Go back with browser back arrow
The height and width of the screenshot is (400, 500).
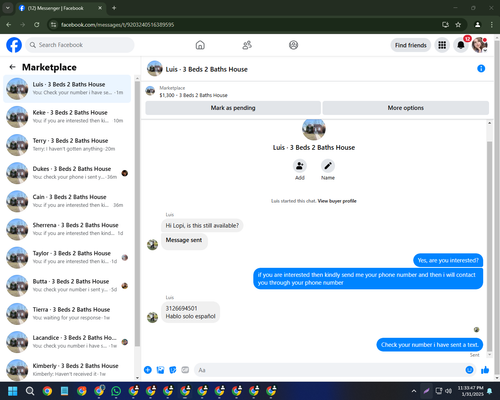click(x=9, y=25)
